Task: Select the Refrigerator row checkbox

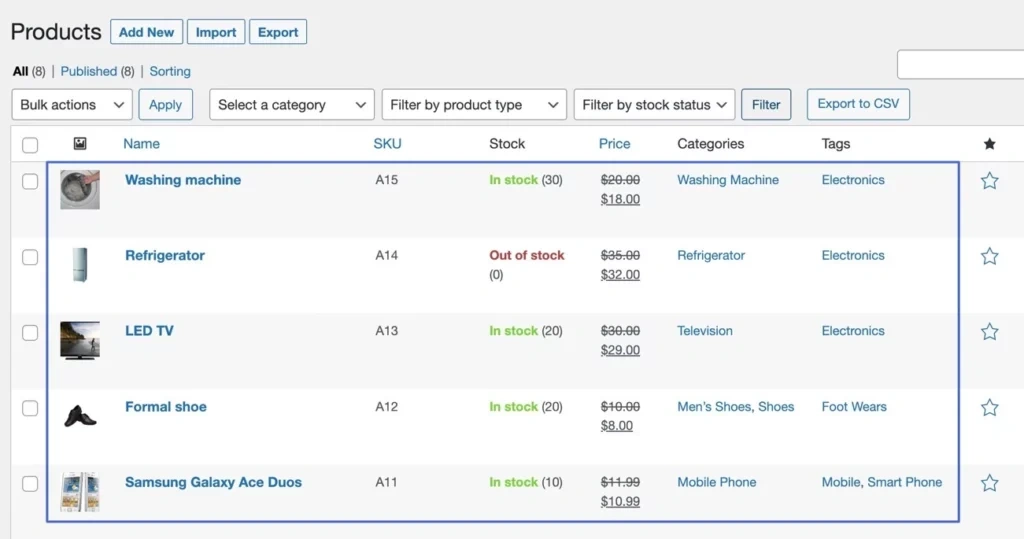Action: coord(30,257)
